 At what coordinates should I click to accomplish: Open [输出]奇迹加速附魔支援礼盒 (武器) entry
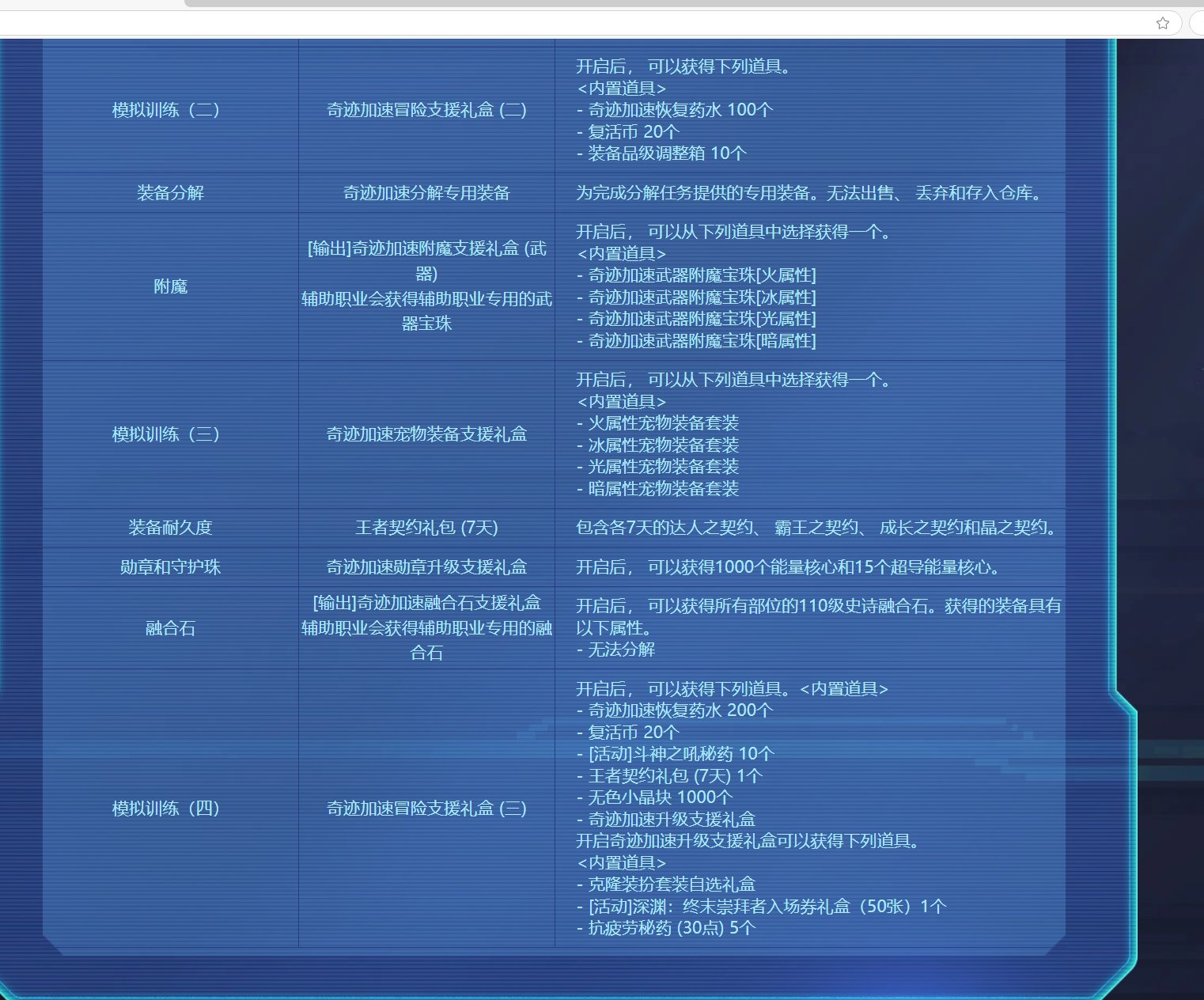coord(427,264)
